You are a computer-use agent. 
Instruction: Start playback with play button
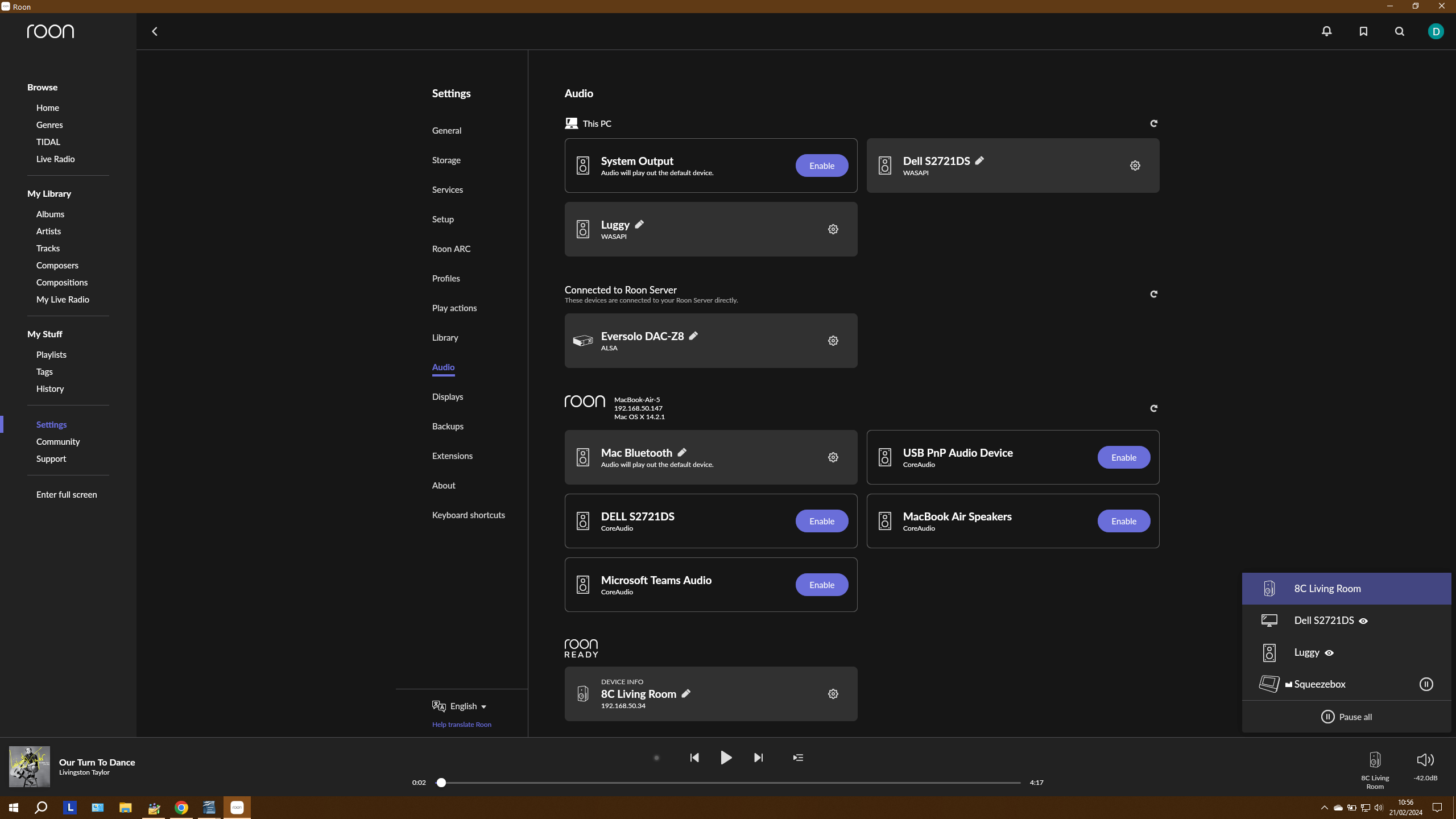[x=726, y=758]
